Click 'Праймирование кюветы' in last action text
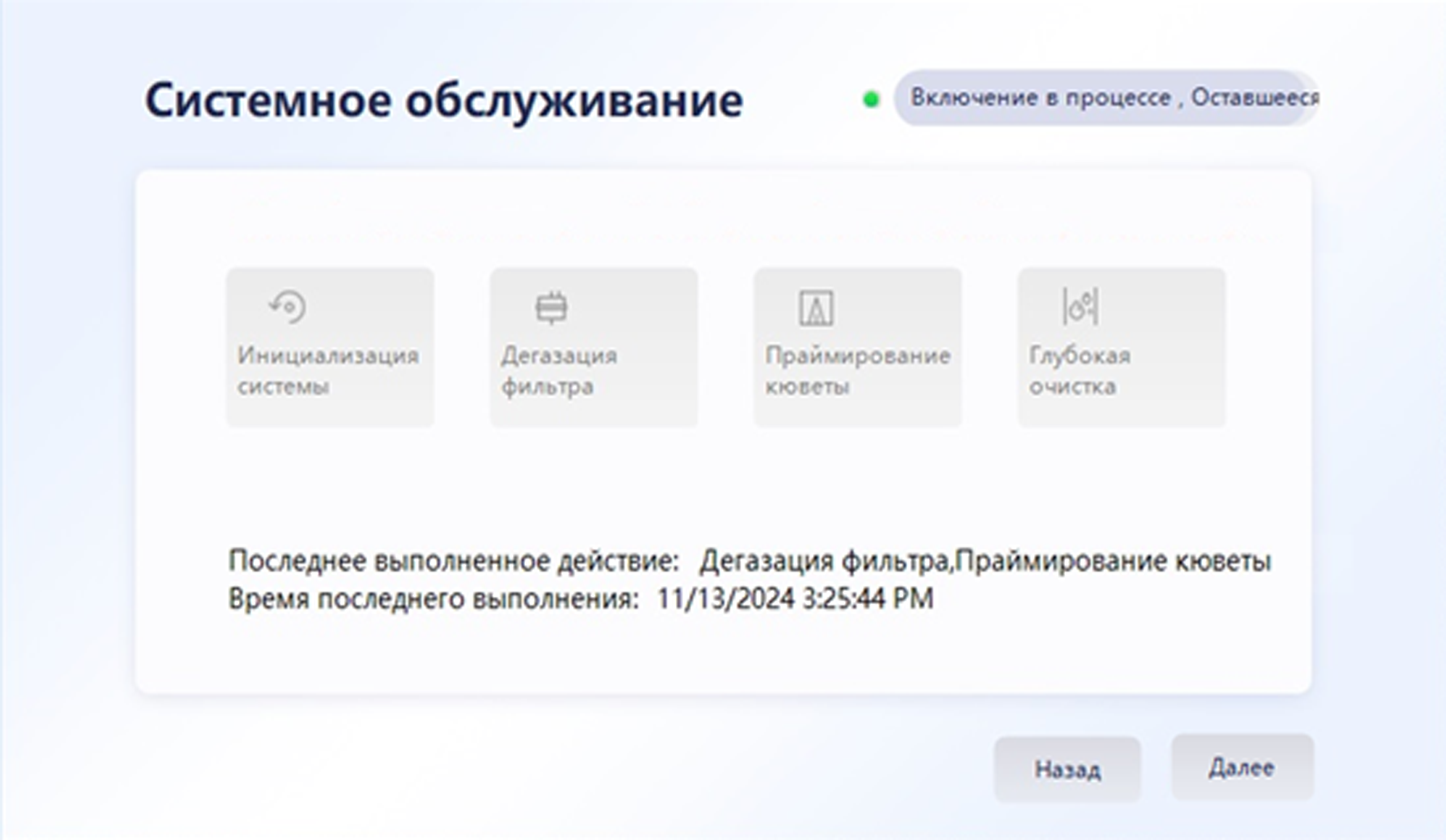The image size is (1446, 840). coord(1113,561)
